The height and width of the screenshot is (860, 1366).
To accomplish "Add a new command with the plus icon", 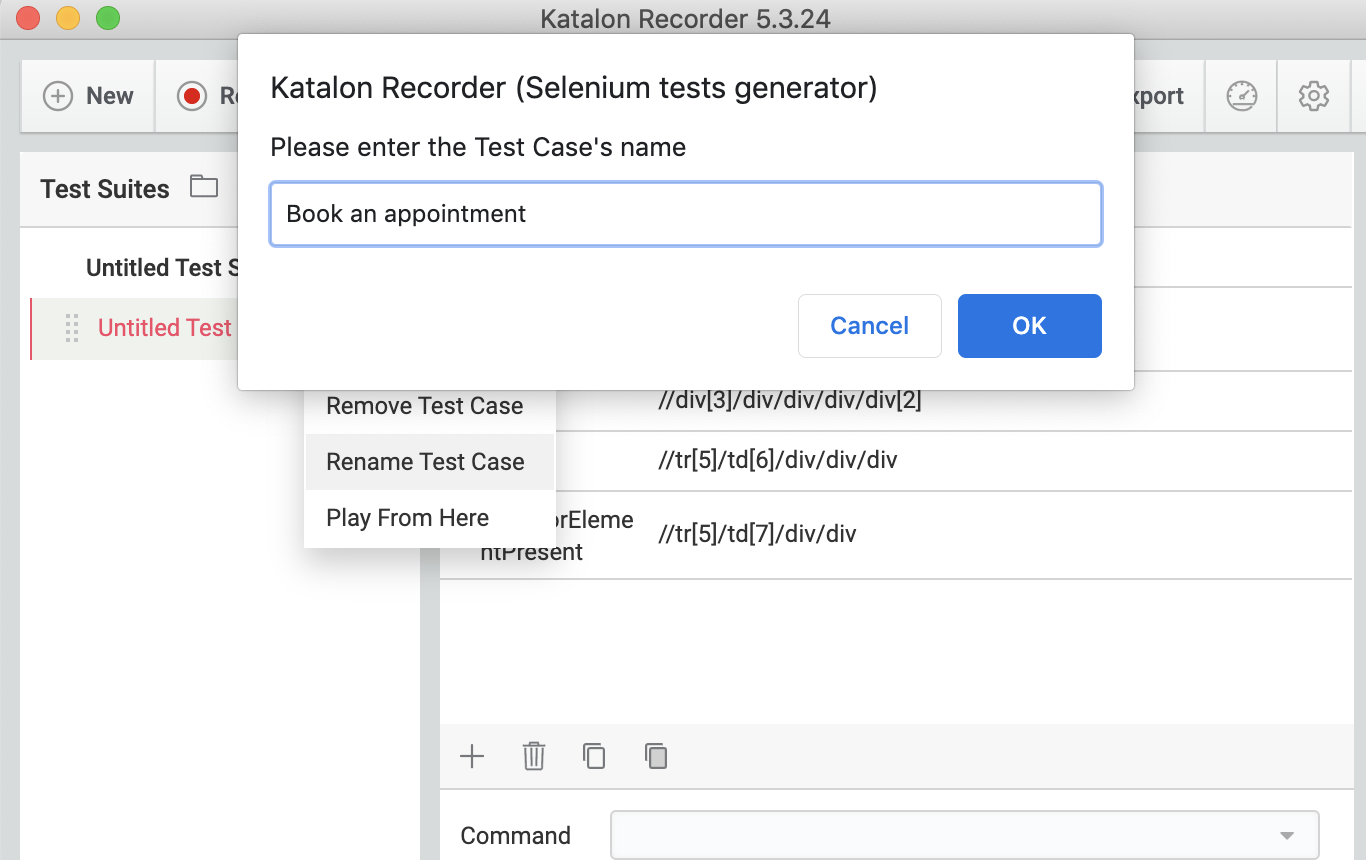I will pos(472,756).
